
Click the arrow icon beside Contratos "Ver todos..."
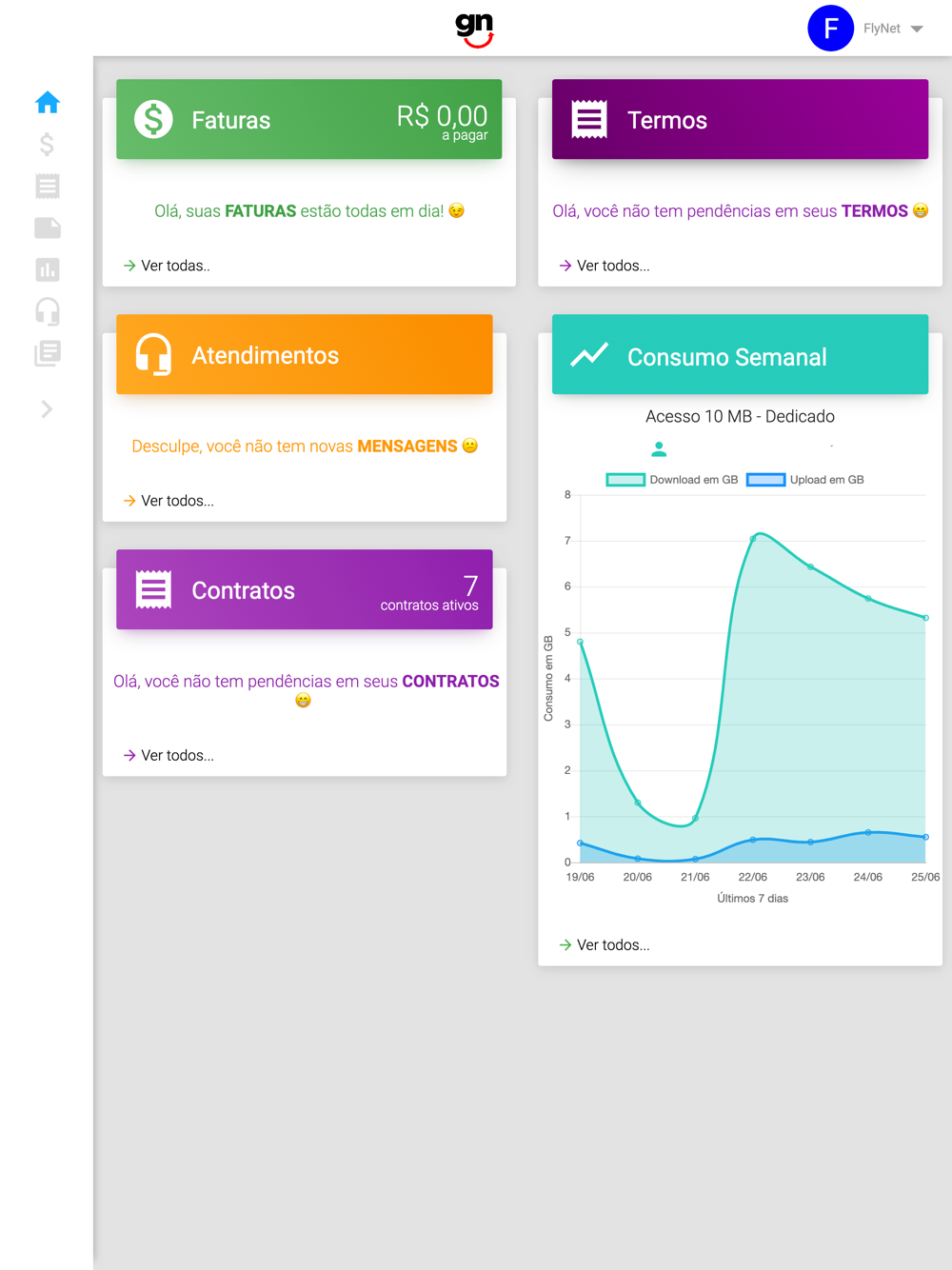pyautogui.click(x=129, y=755)
